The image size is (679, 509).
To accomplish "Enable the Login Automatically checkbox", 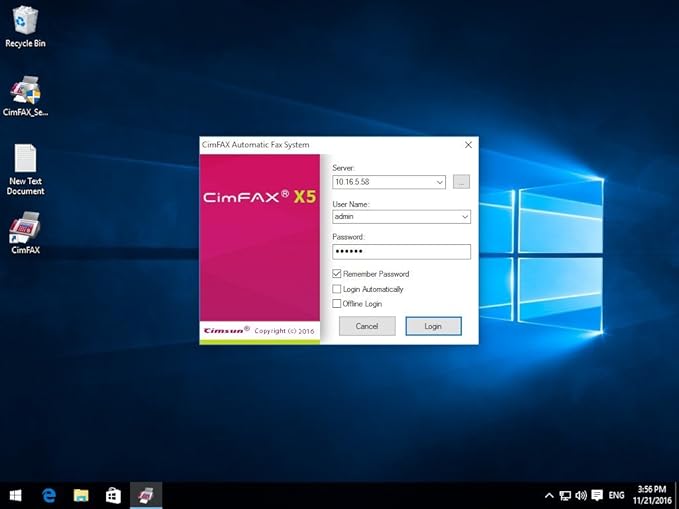I will [x=337, y=289].
